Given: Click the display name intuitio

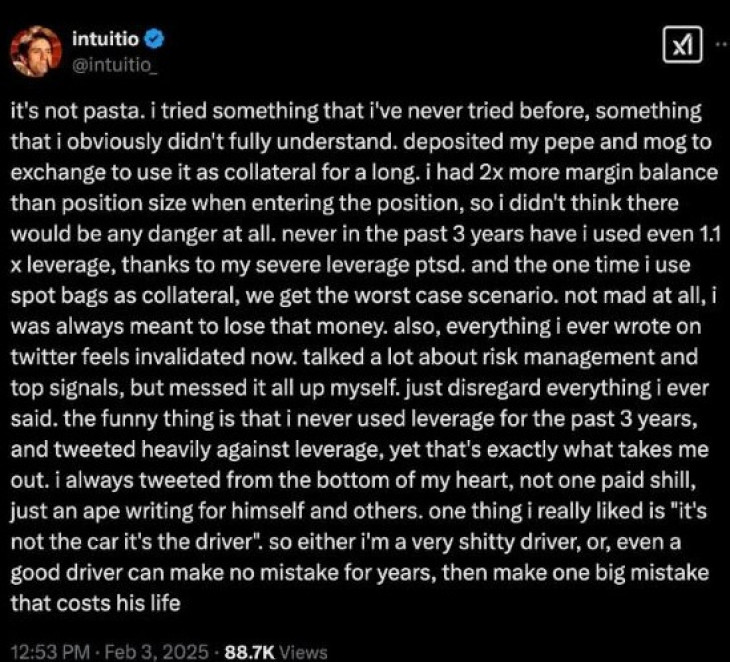Looking at the screenshot, I should pos(107,40).
